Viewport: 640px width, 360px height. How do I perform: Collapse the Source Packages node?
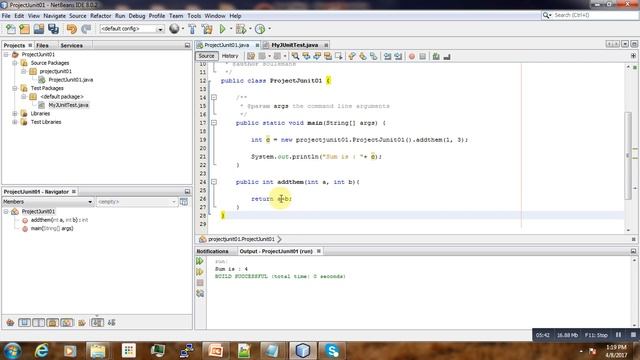coord(15,63)
